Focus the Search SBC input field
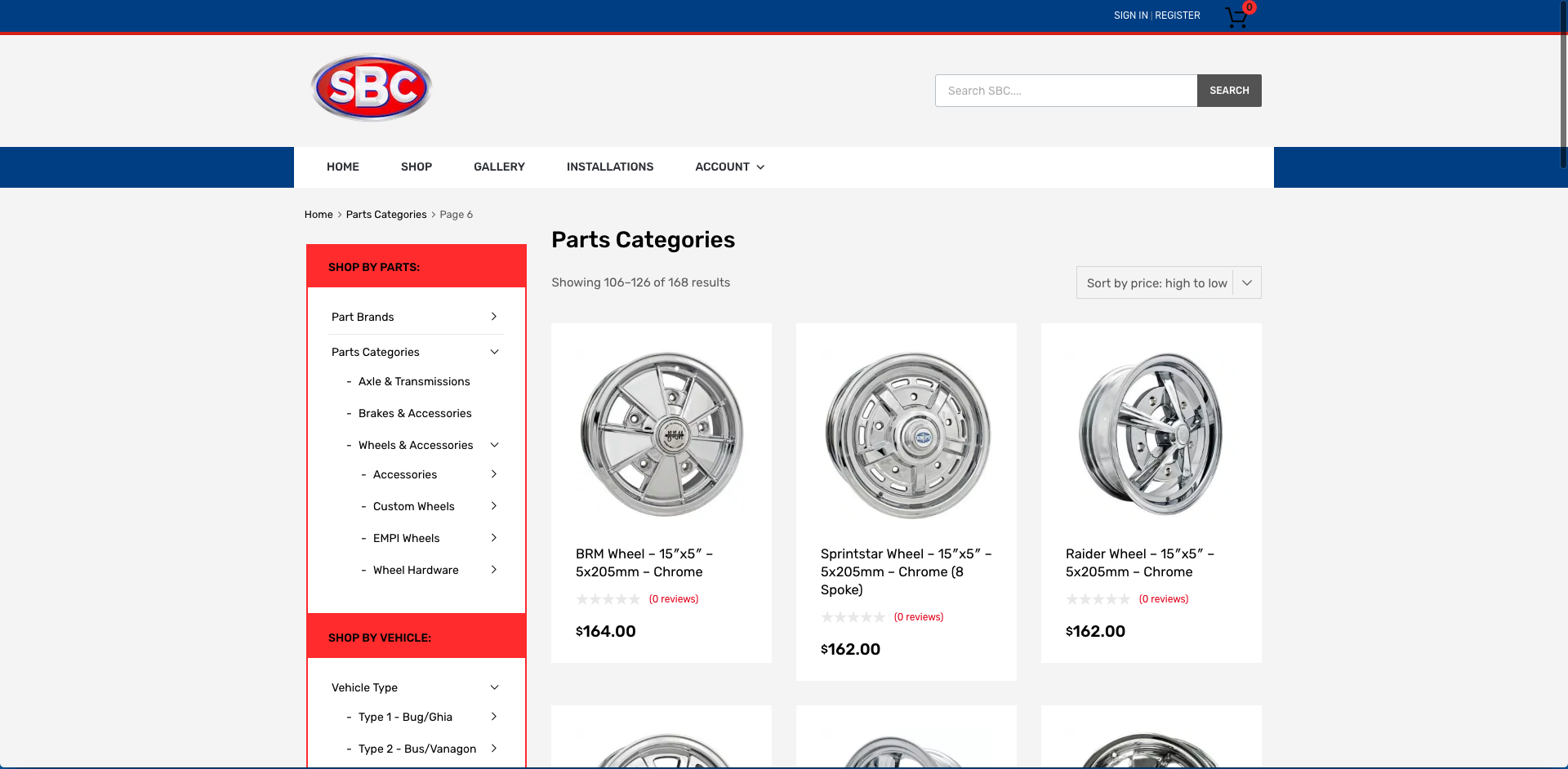Image resolution: width=1568 pixels, height=769 pixels. pyautogui.click(x=1066, y=91)
